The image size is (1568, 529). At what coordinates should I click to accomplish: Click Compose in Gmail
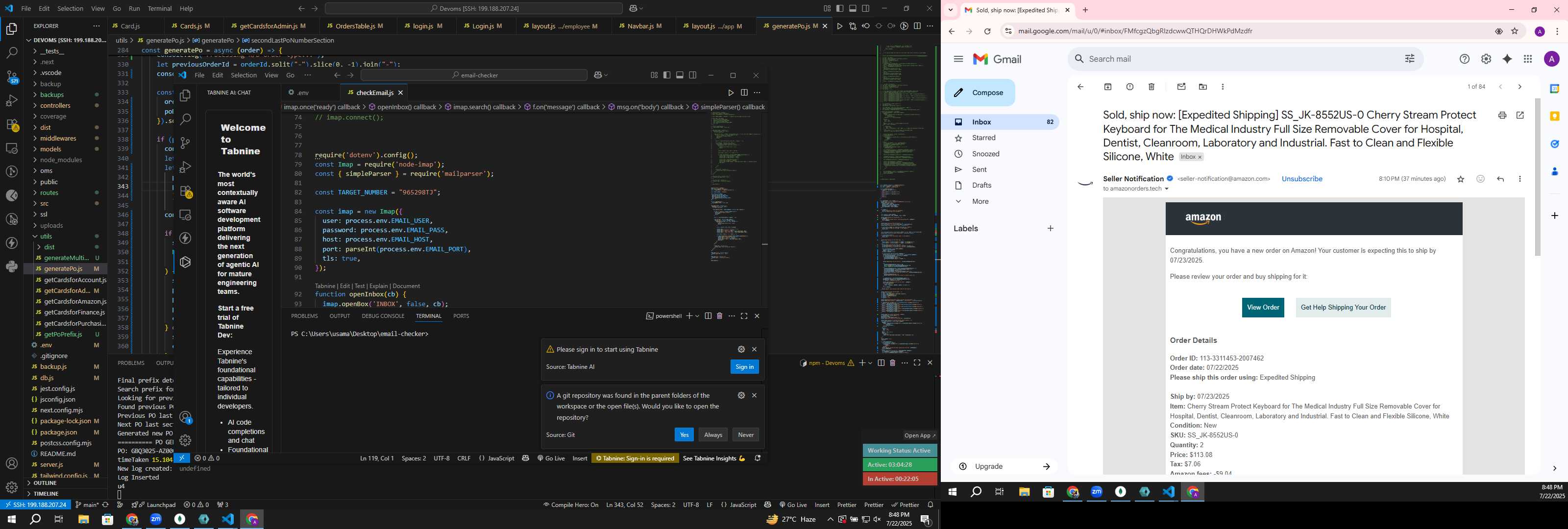980,93
